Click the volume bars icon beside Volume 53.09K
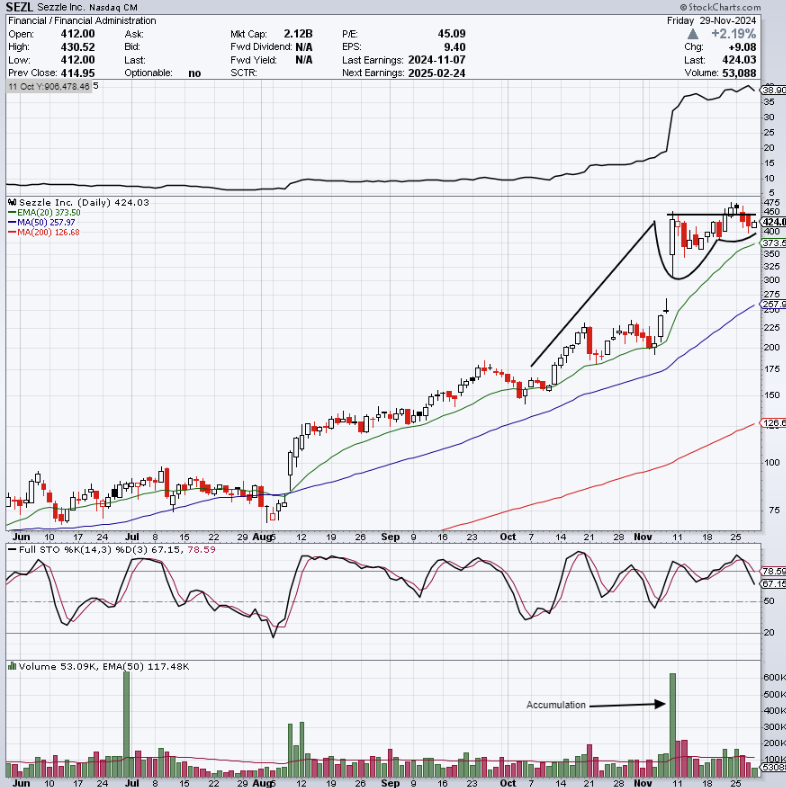This screenshot has height=788, width=786. 13,666
